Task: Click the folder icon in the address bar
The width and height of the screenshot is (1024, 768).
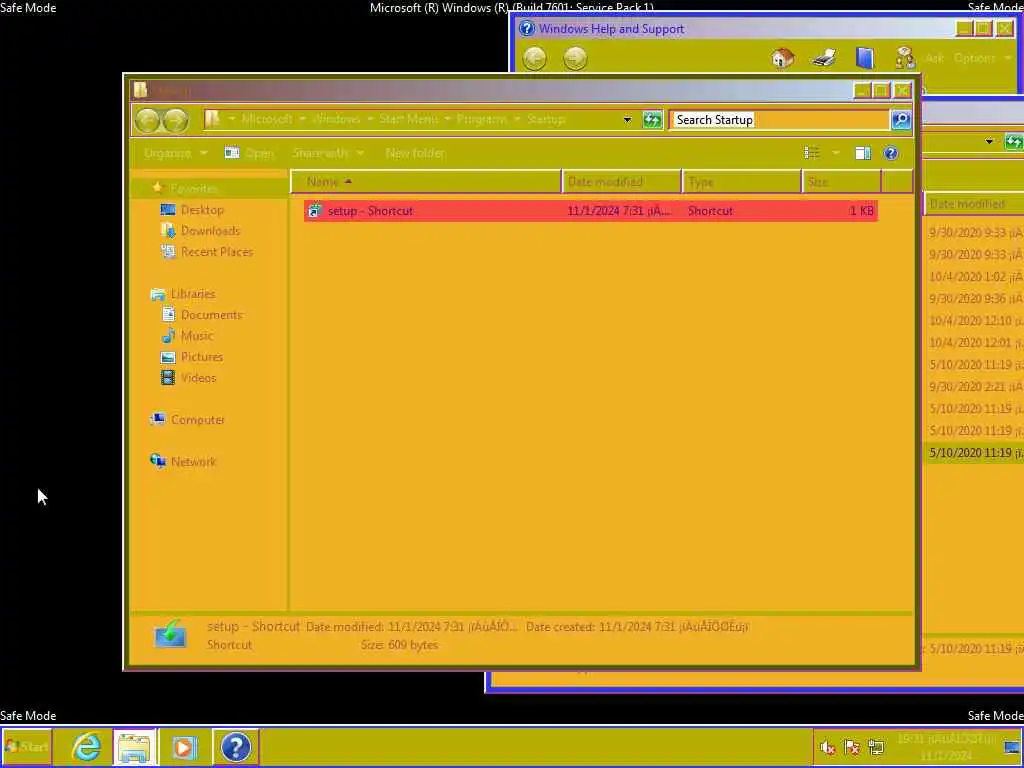Action: click(x=212, y=119)
